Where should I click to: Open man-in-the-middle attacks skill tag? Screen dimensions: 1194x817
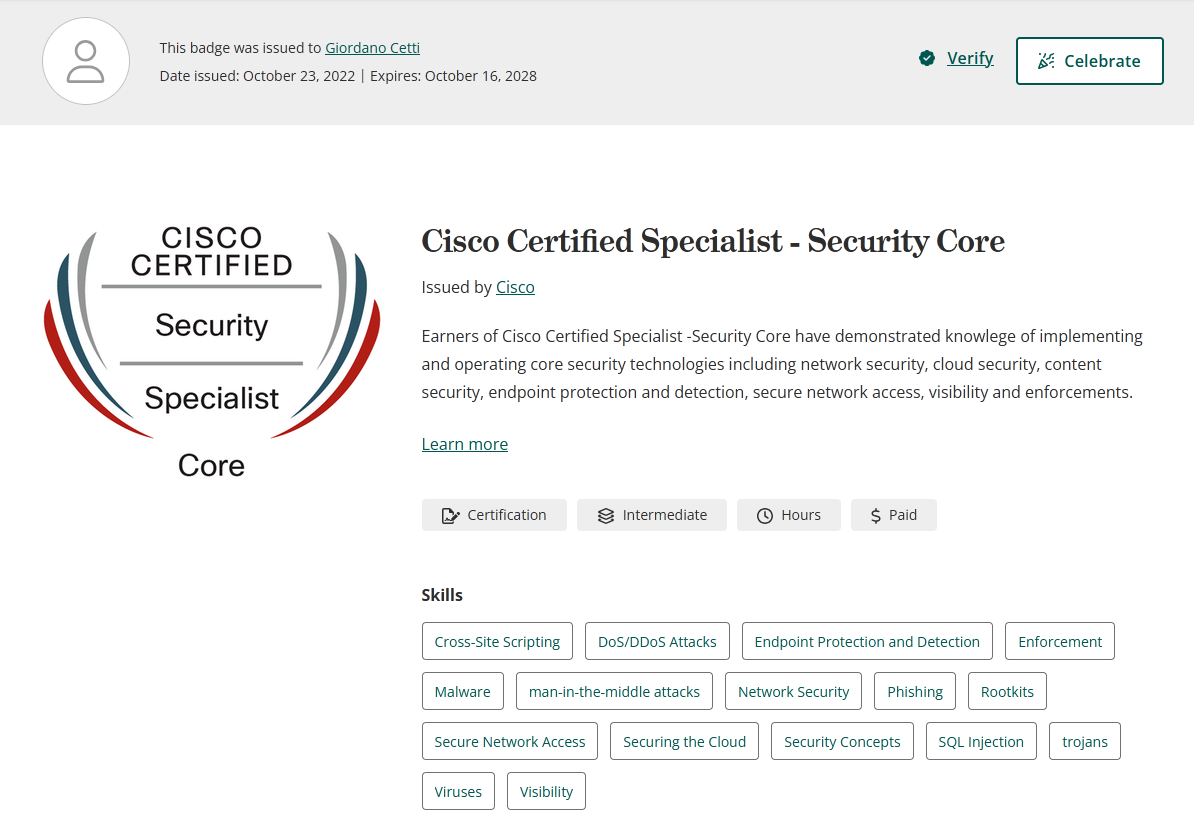[x=615, y=691]
